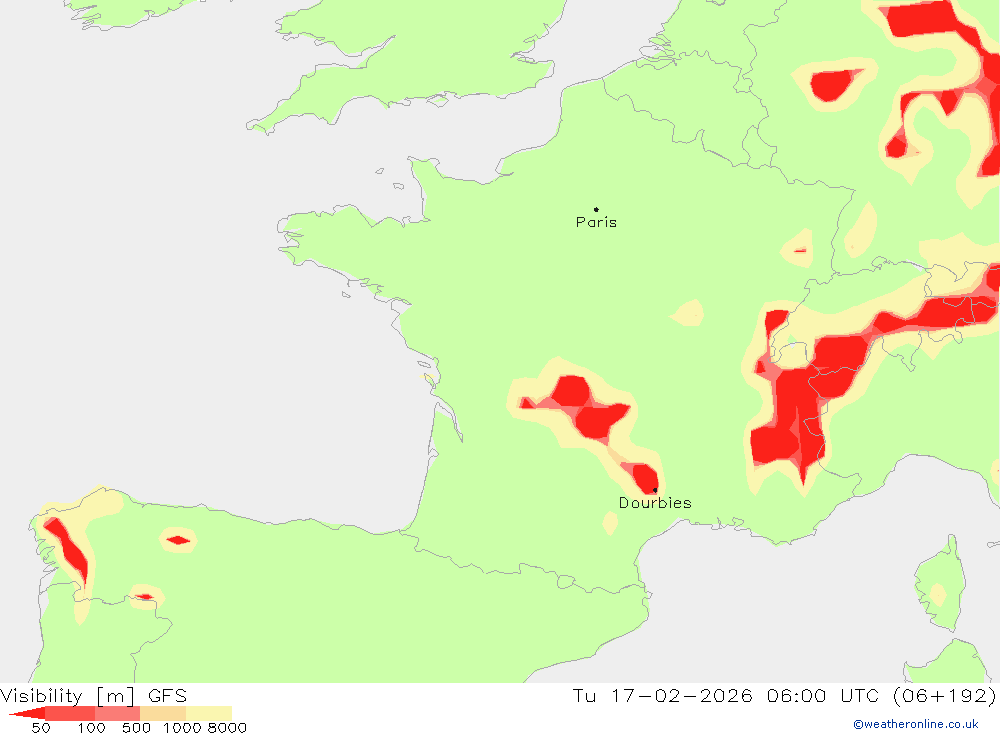Click the bright red legend swatch at 50
The width and height of the screenshot is (1000, 733).
pos(70,713)
